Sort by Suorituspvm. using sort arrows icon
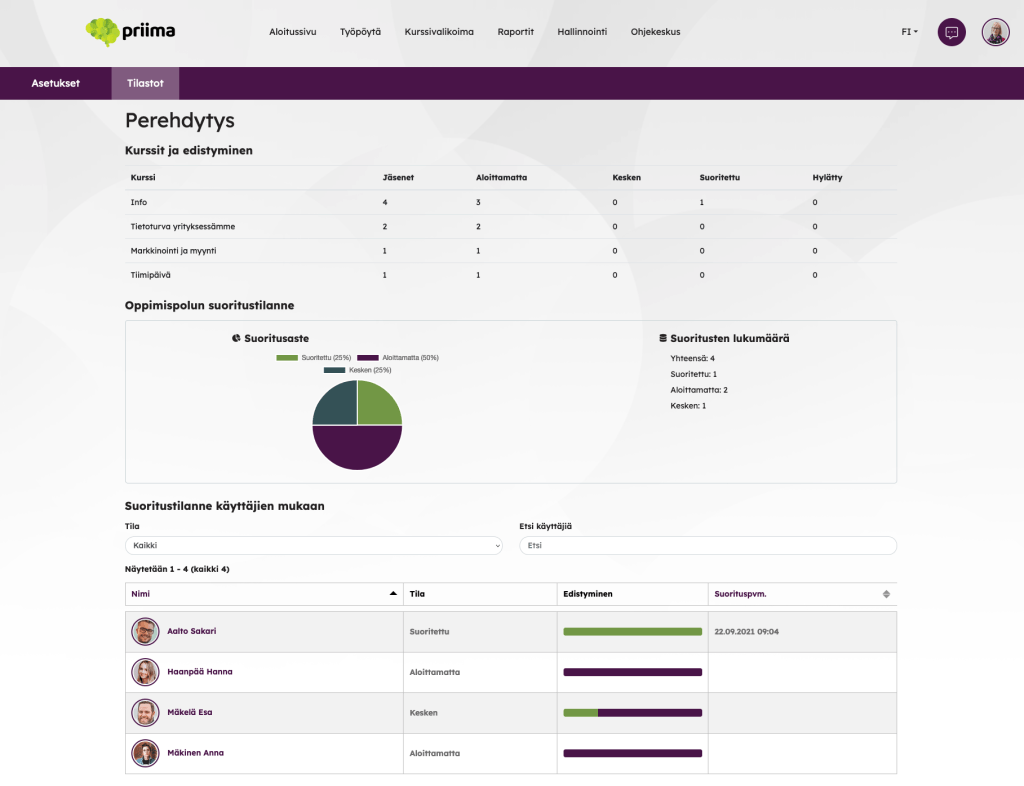 885,594
